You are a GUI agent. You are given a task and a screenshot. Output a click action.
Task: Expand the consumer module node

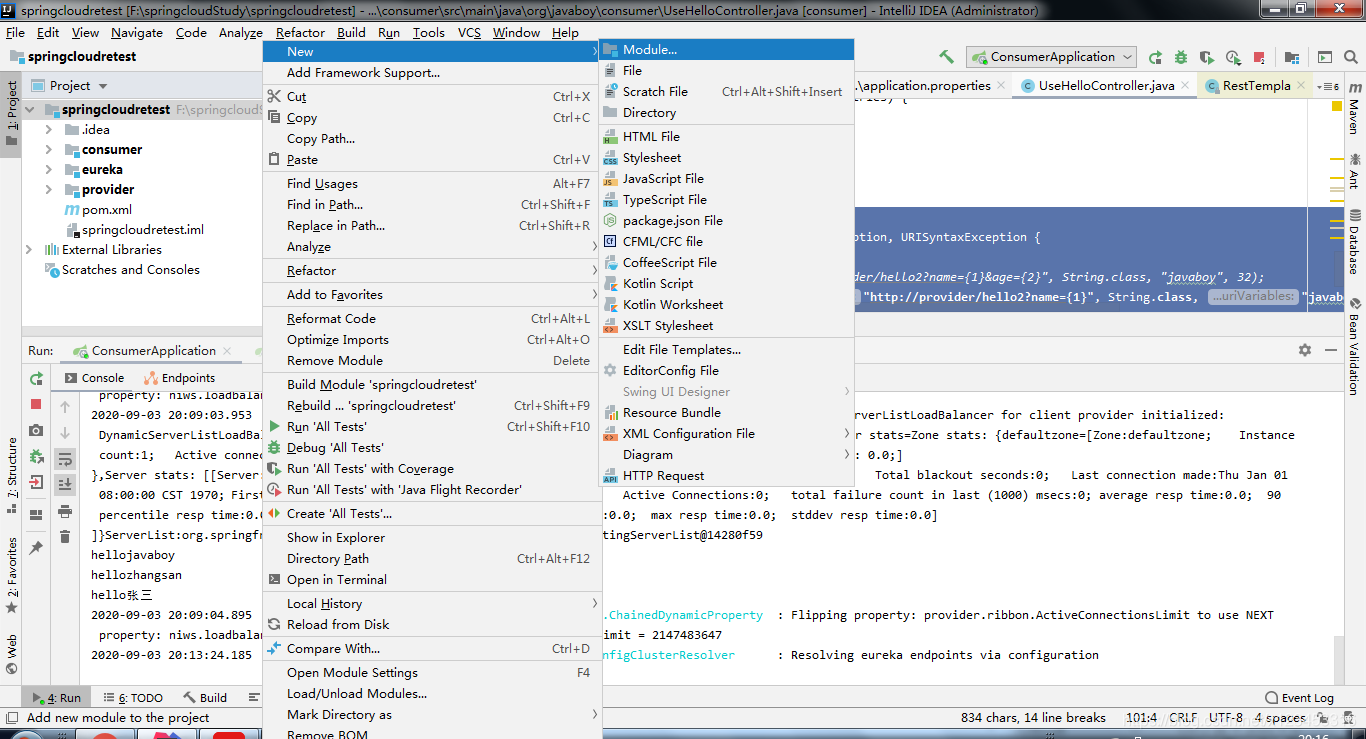pos(48,149)
